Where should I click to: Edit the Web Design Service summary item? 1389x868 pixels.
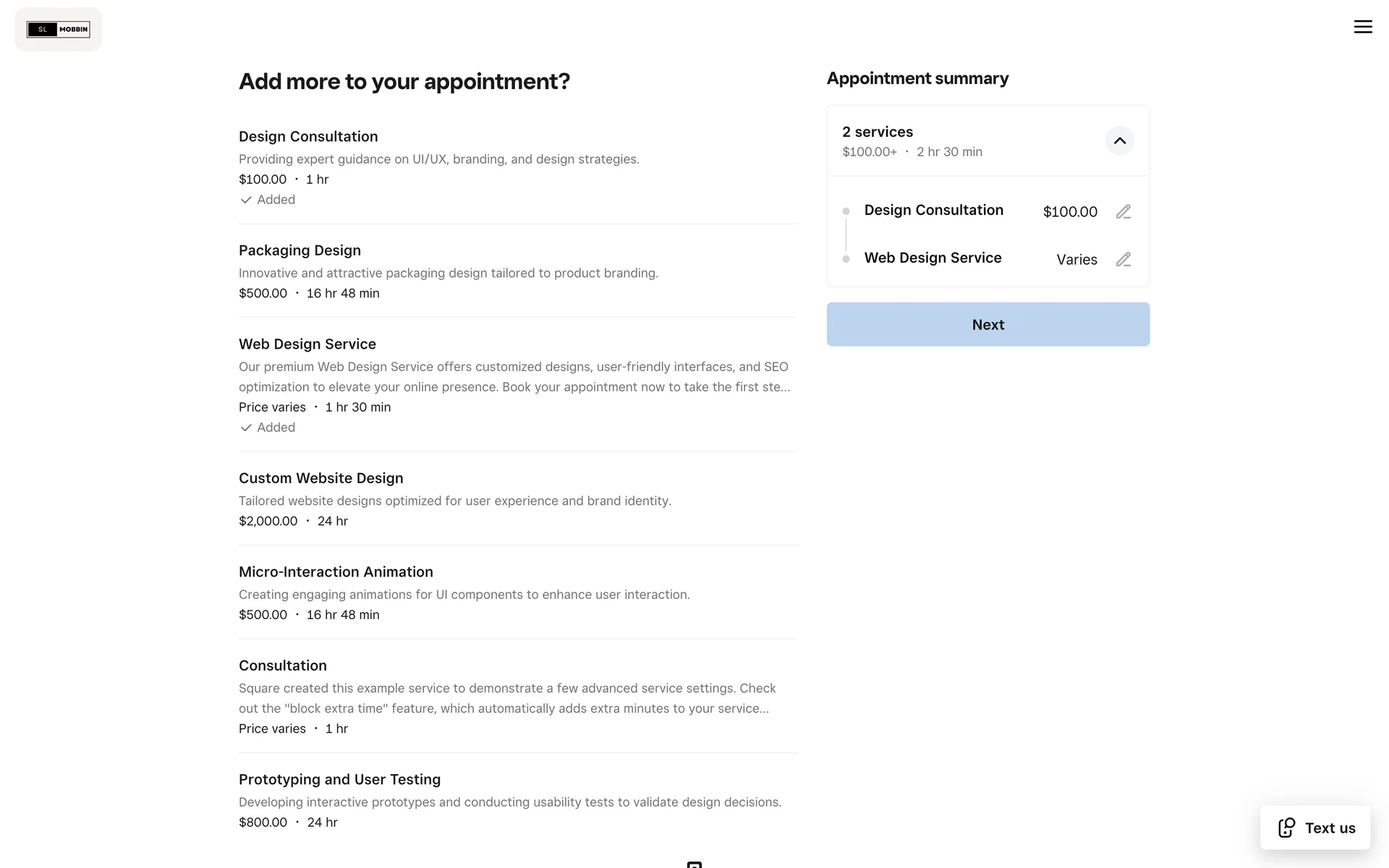click(x=1123, y=260)
